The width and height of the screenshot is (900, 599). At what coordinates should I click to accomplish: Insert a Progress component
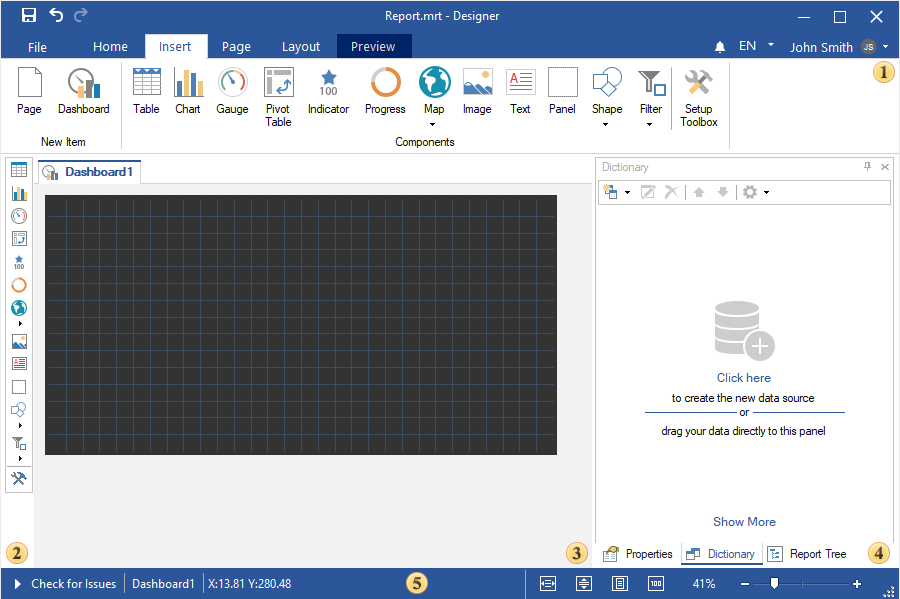pyautogui.click(x=385, y=92)
